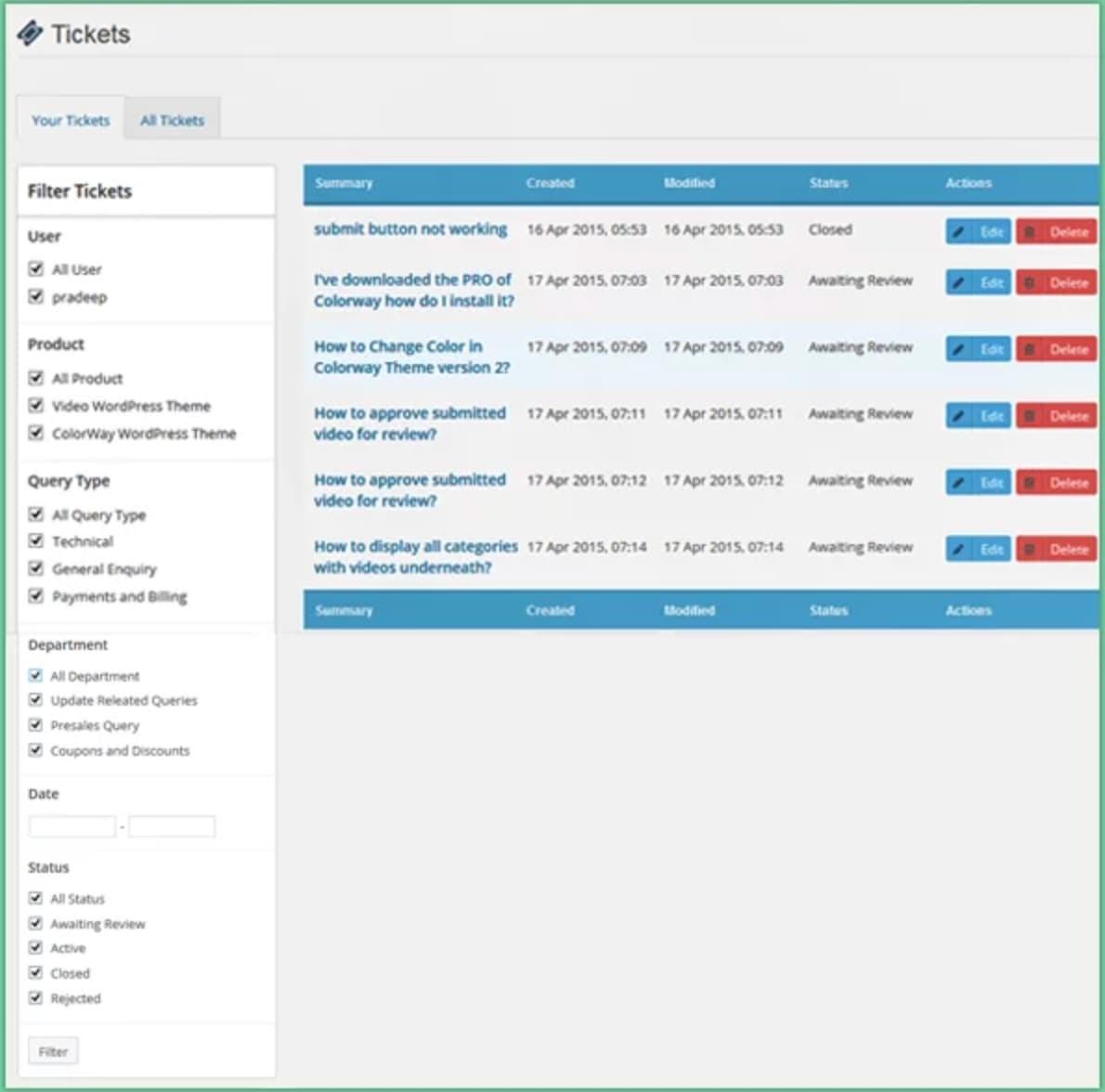This screenshot has width=1105, height=1092.
Task: Toggle the 'Video WordPress Theme' product checkbox
Action: click(x=36, y=406)
